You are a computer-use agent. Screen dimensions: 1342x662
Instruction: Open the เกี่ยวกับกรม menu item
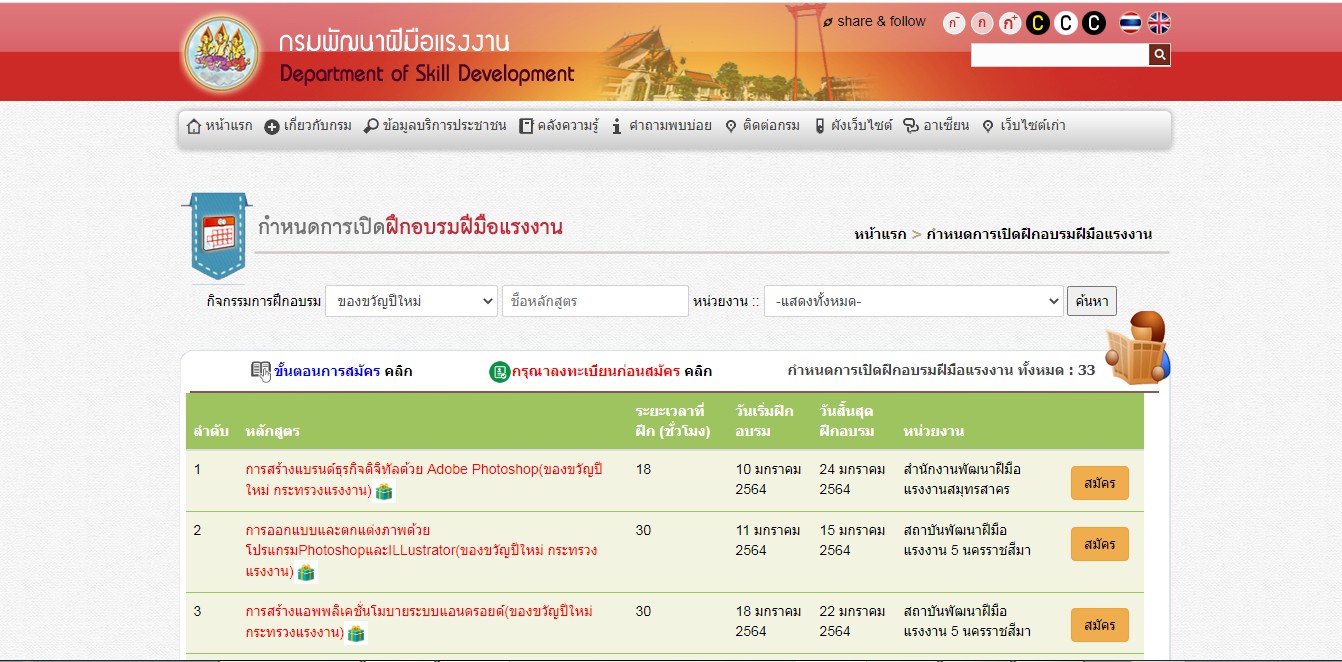[308, 126]
